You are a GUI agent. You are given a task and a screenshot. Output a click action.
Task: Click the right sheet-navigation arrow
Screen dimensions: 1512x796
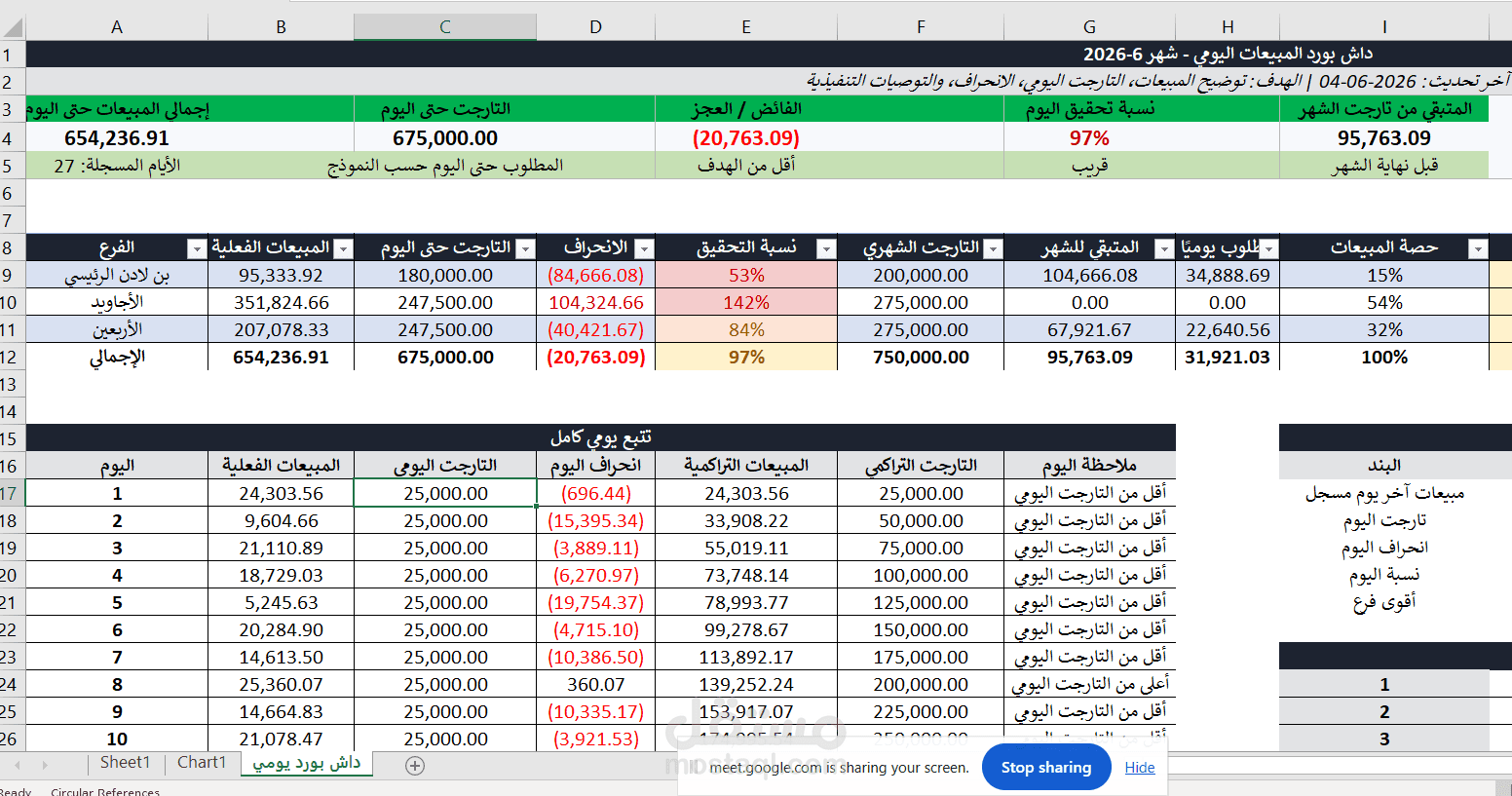45,765
